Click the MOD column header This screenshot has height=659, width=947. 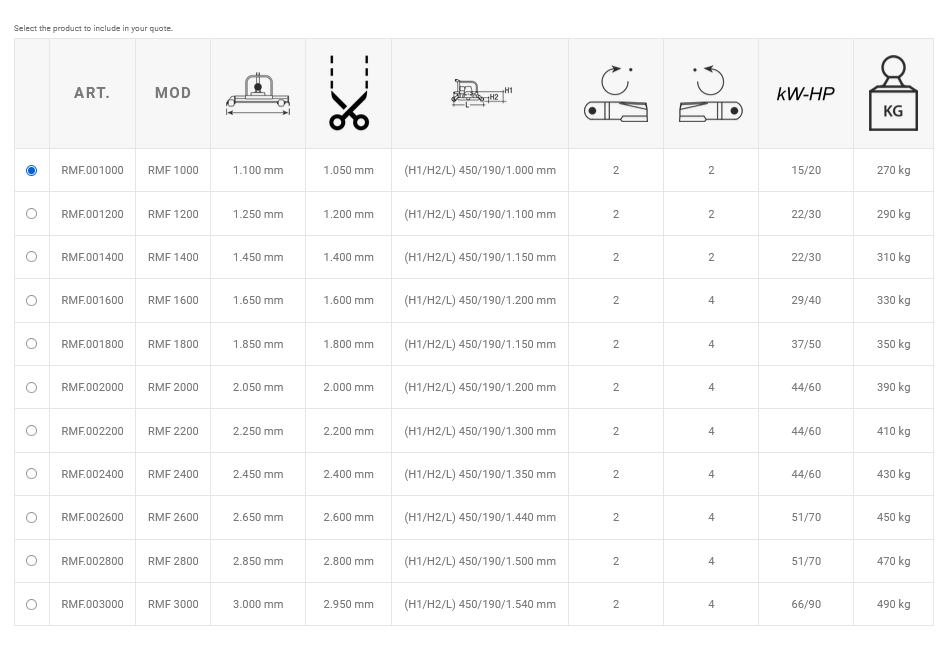pos(173,93)
